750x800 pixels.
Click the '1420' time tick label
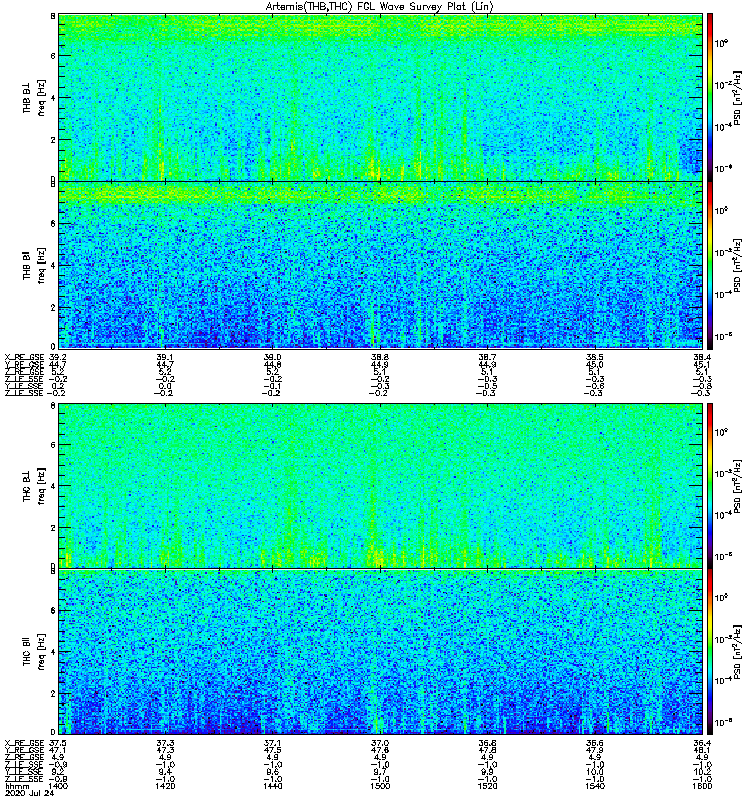click(x=165, y=786)
